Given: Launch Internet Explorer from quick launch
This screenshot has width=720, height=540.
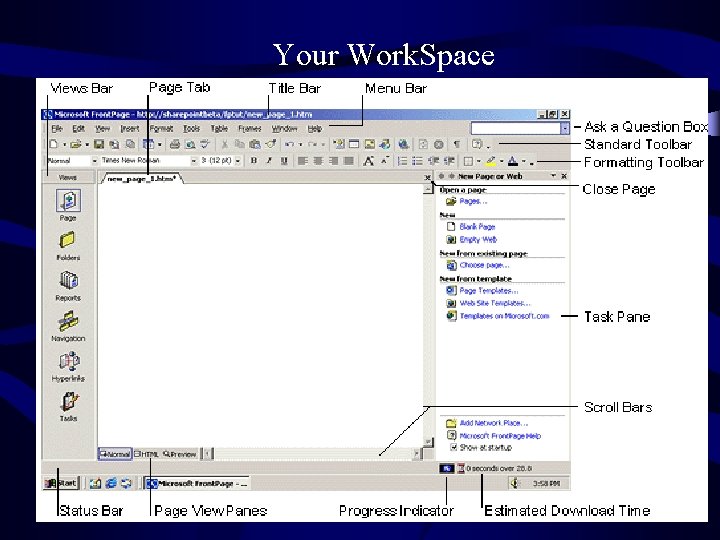Looking at the screenshot, I should point(111,483).
